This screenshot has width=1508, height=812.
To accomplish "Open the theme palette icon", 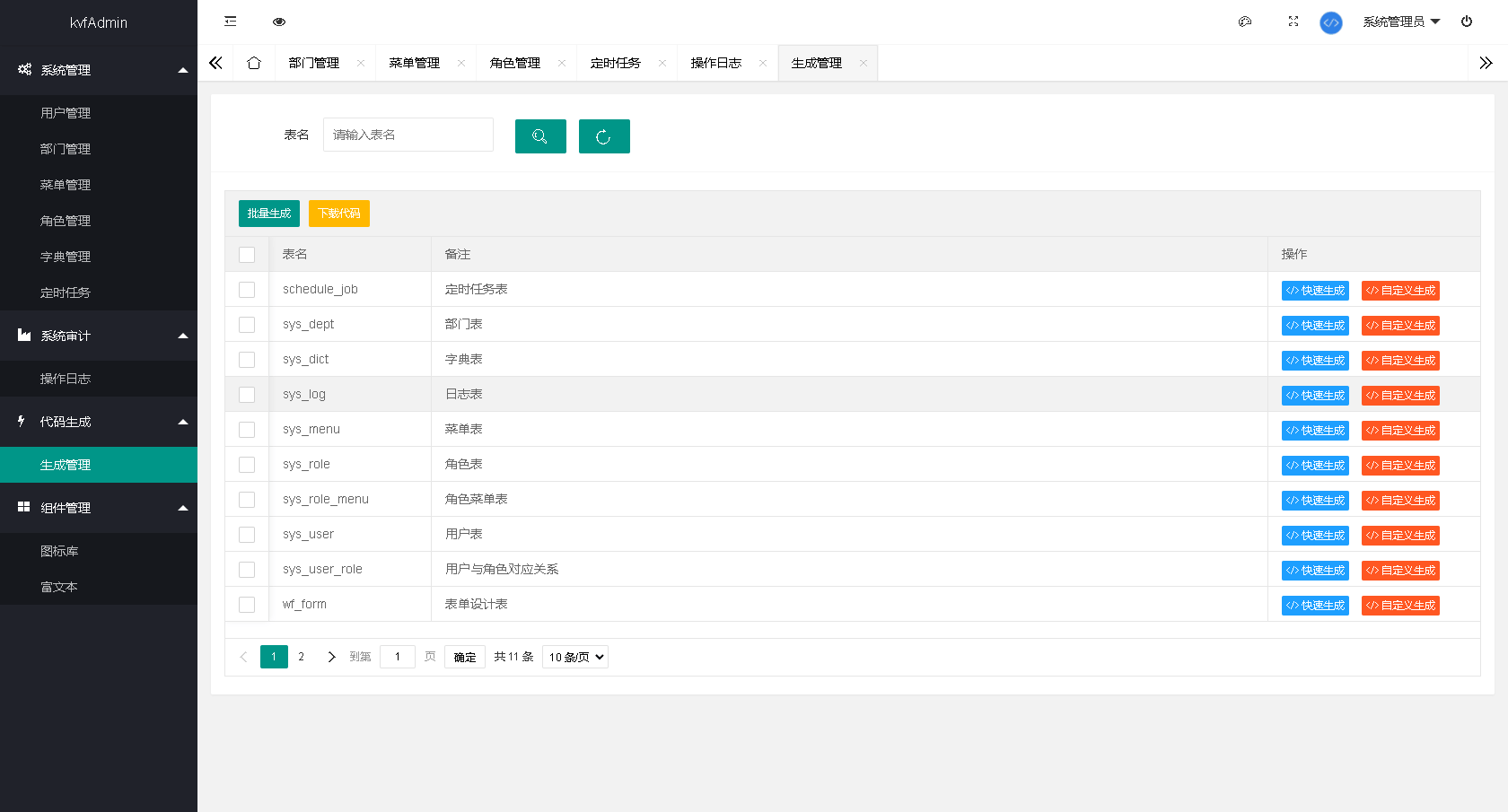I will (1245, 22).
